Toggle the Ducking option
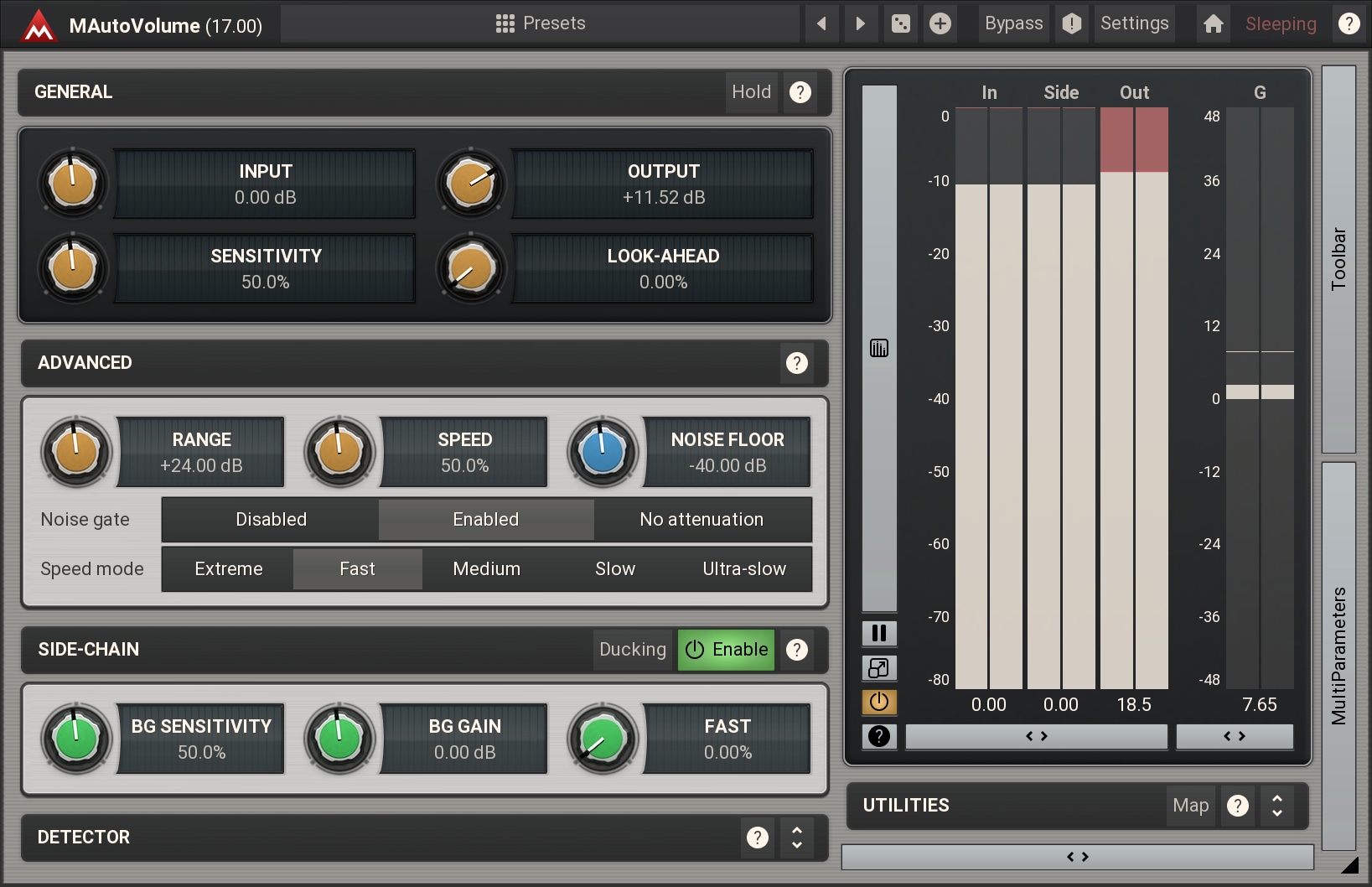The image size is (1372, 887). (x=633, y=650)
